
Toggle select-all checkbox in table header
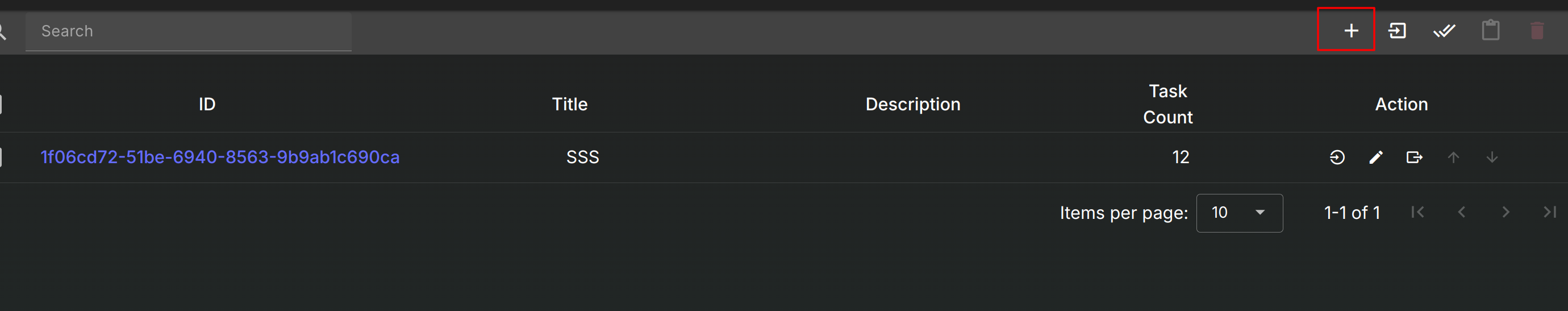tap(1, 104)
